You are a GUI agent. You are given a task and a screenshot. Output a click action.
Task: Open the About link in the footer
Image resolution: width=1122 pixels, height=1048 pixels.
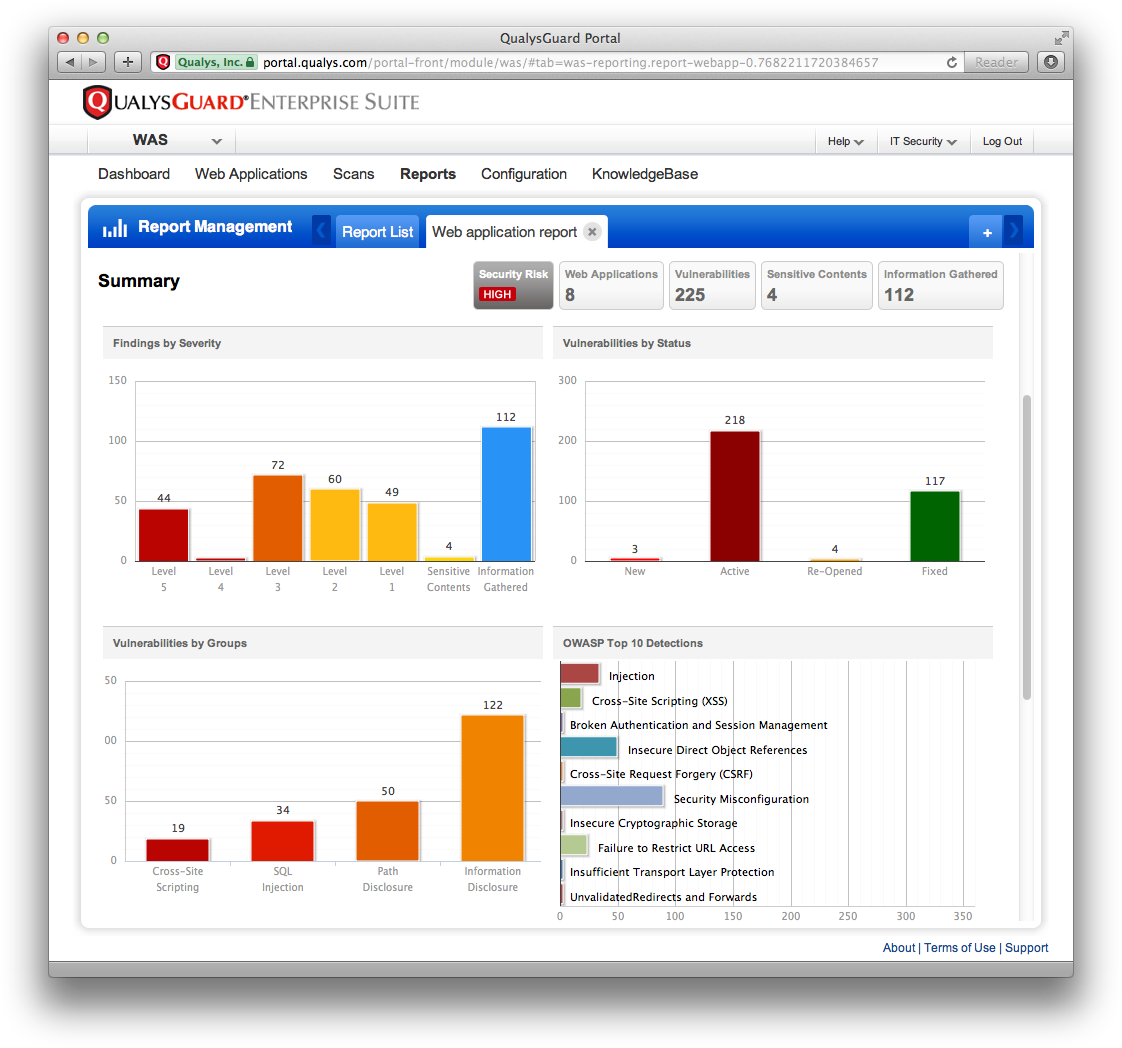pos(899,947)
